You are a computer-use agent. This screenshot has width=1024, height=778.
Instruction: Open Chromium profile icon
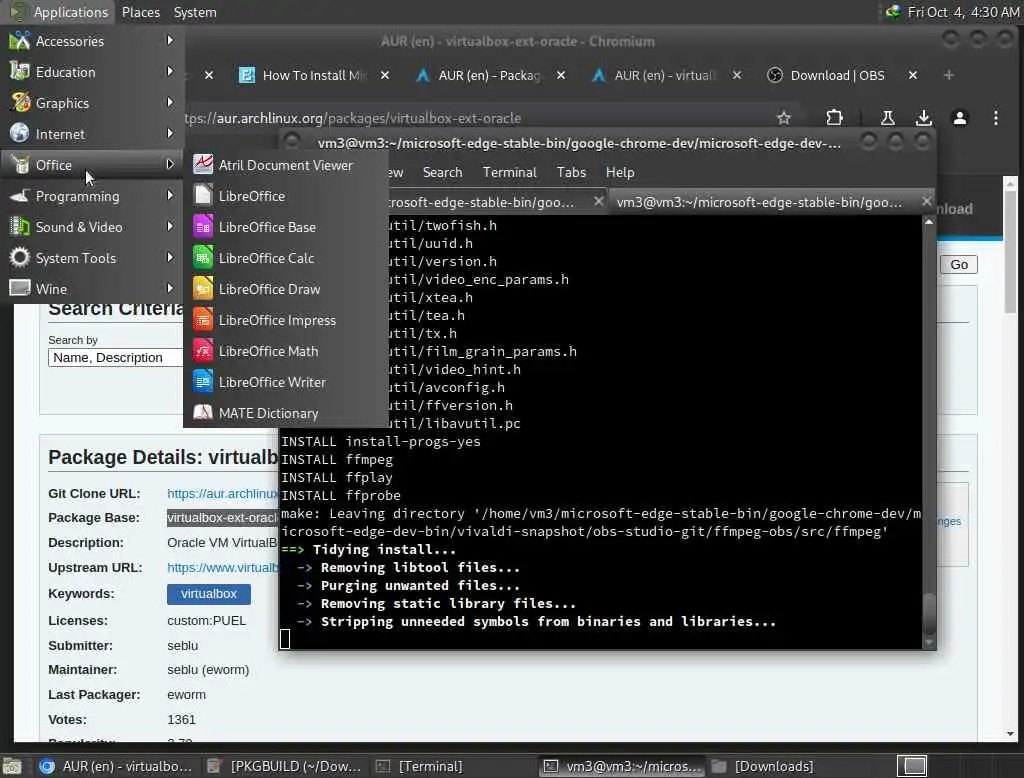tap(959, 118)
